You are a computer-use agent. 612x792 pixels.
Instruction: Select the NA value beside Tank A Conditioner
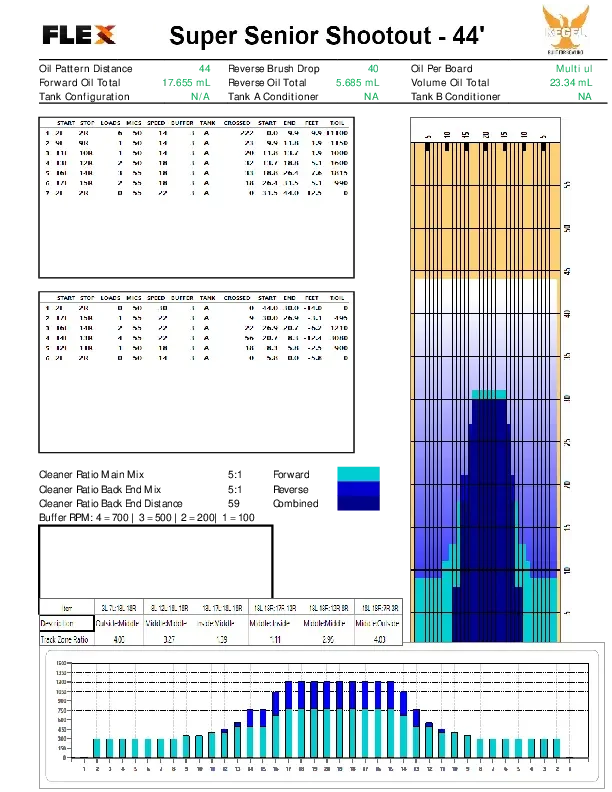372,96
